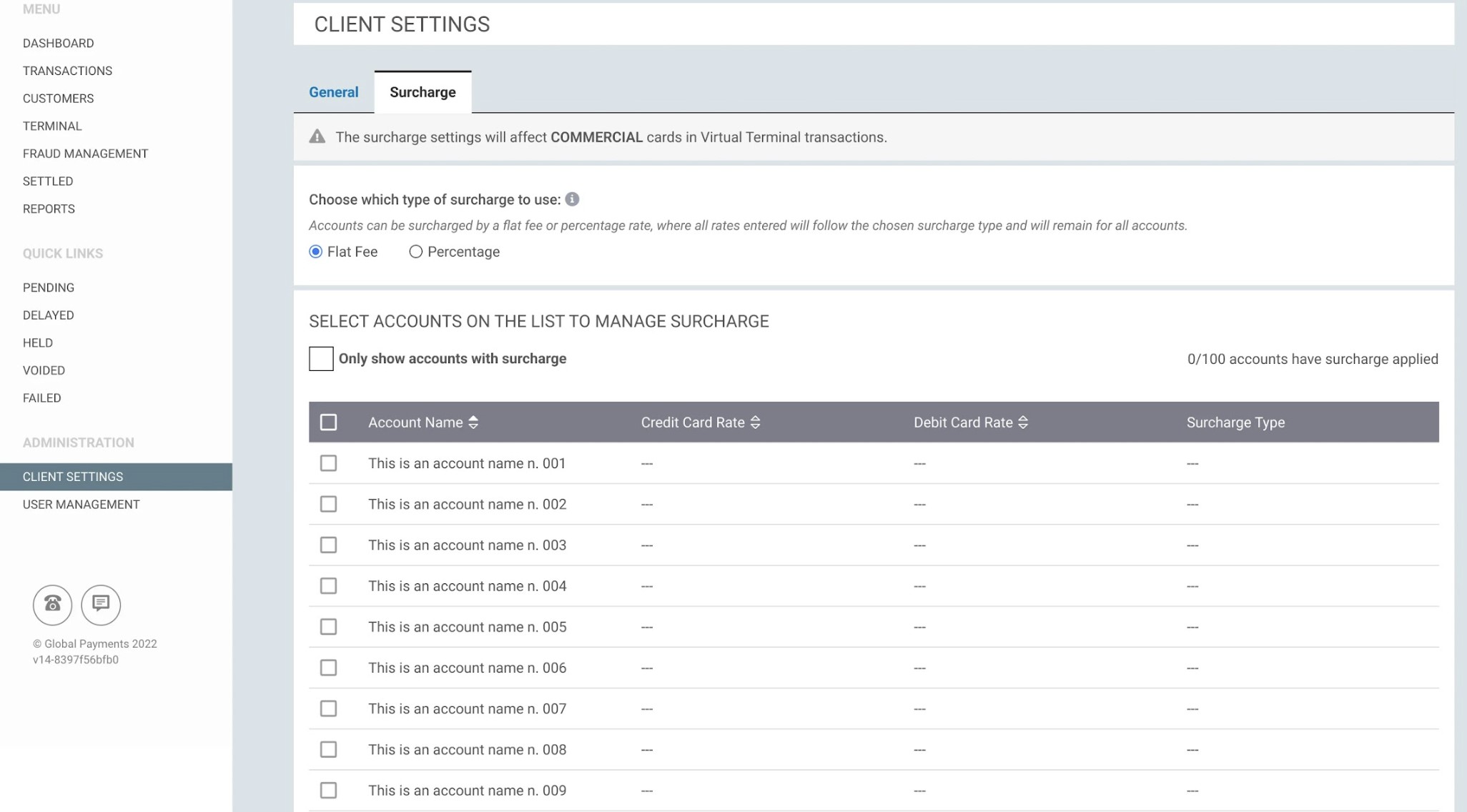This screenshot has width=1467, height=812.
Task: Click the phone support icon
Action: (x=52, y=605)
